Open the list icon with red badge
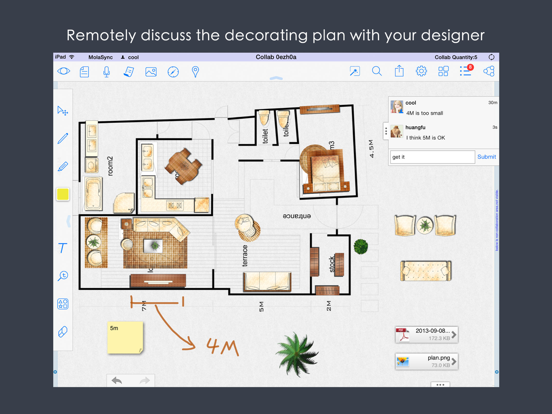Viewport: 552px width, 414px height. coord(466,70)
